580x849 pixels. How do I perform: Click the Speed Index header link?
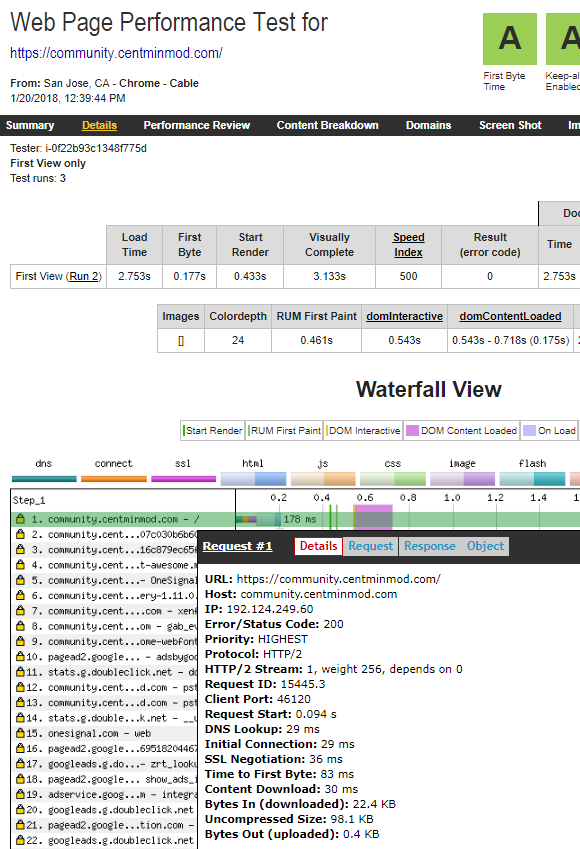tap(408, 245)
